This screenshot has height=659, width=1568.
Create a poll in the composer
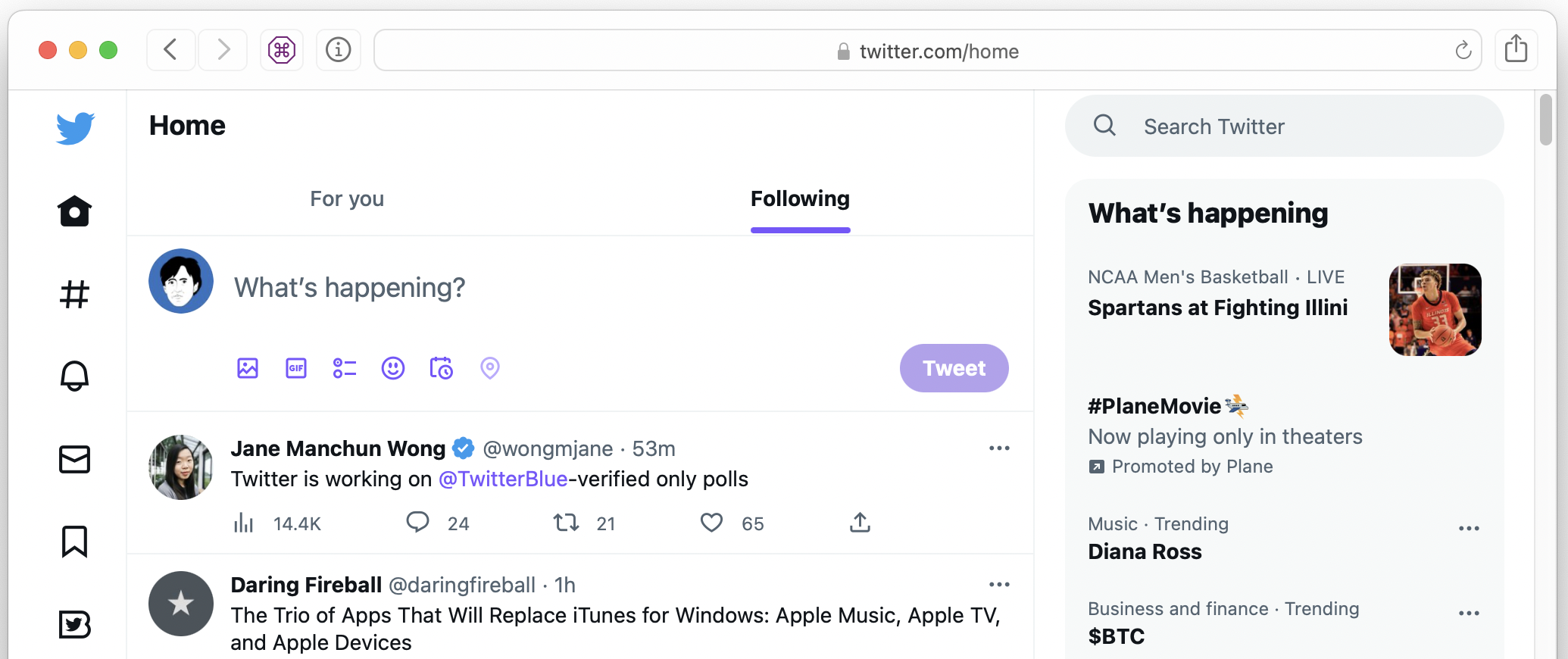[x=345, y=368]
